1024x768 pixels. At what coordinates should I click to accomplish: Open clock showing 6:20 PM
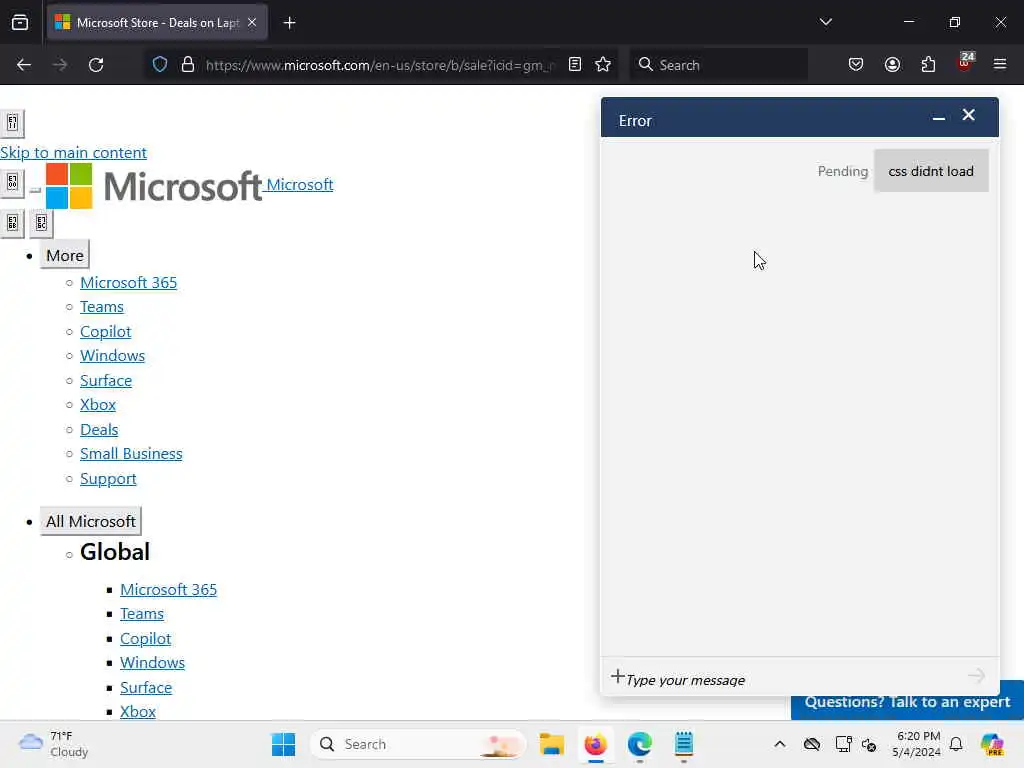point(917,744)
